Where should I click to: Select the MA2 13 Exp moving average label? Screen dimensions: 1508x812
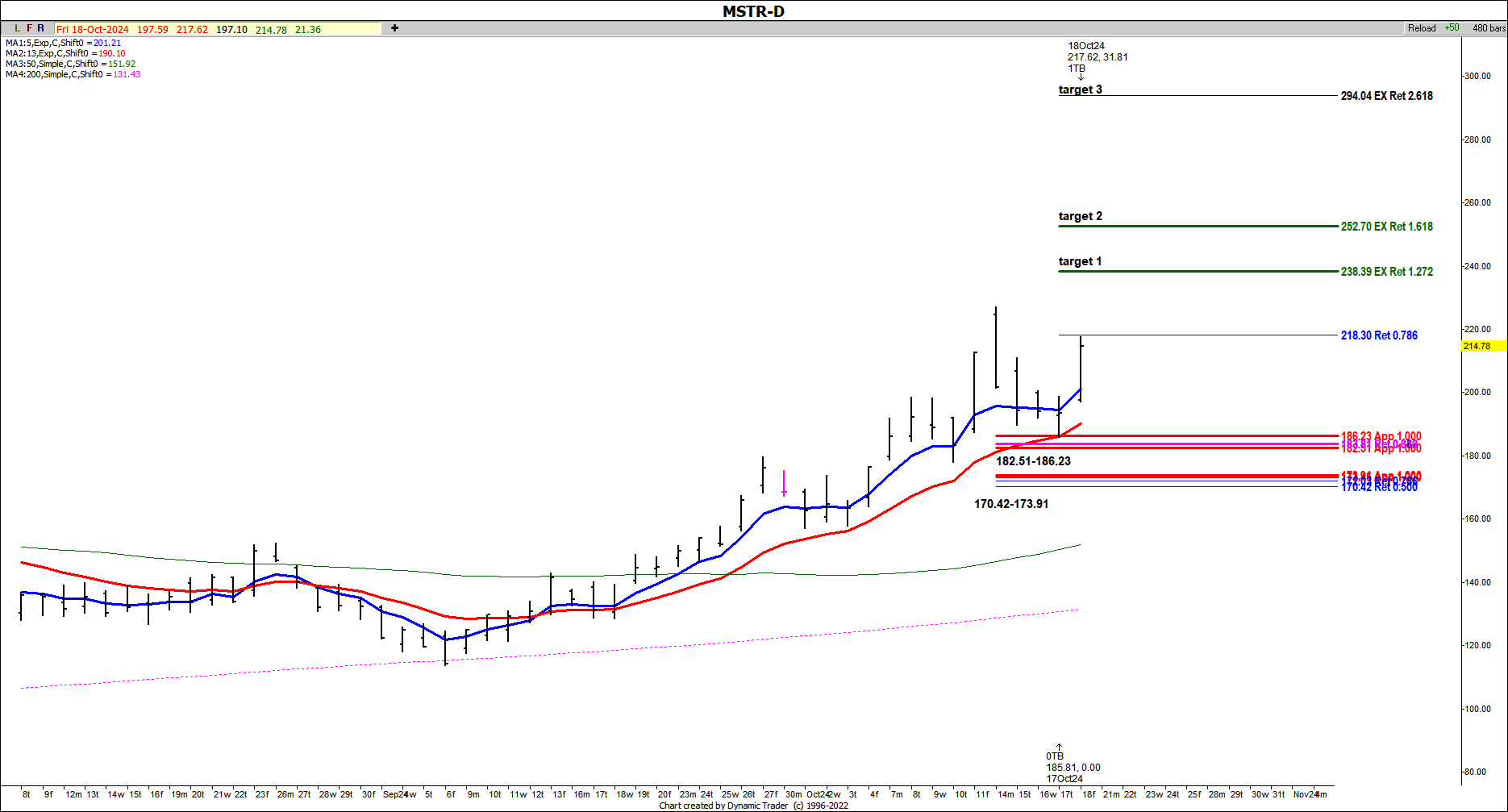[x=65, y=53]
